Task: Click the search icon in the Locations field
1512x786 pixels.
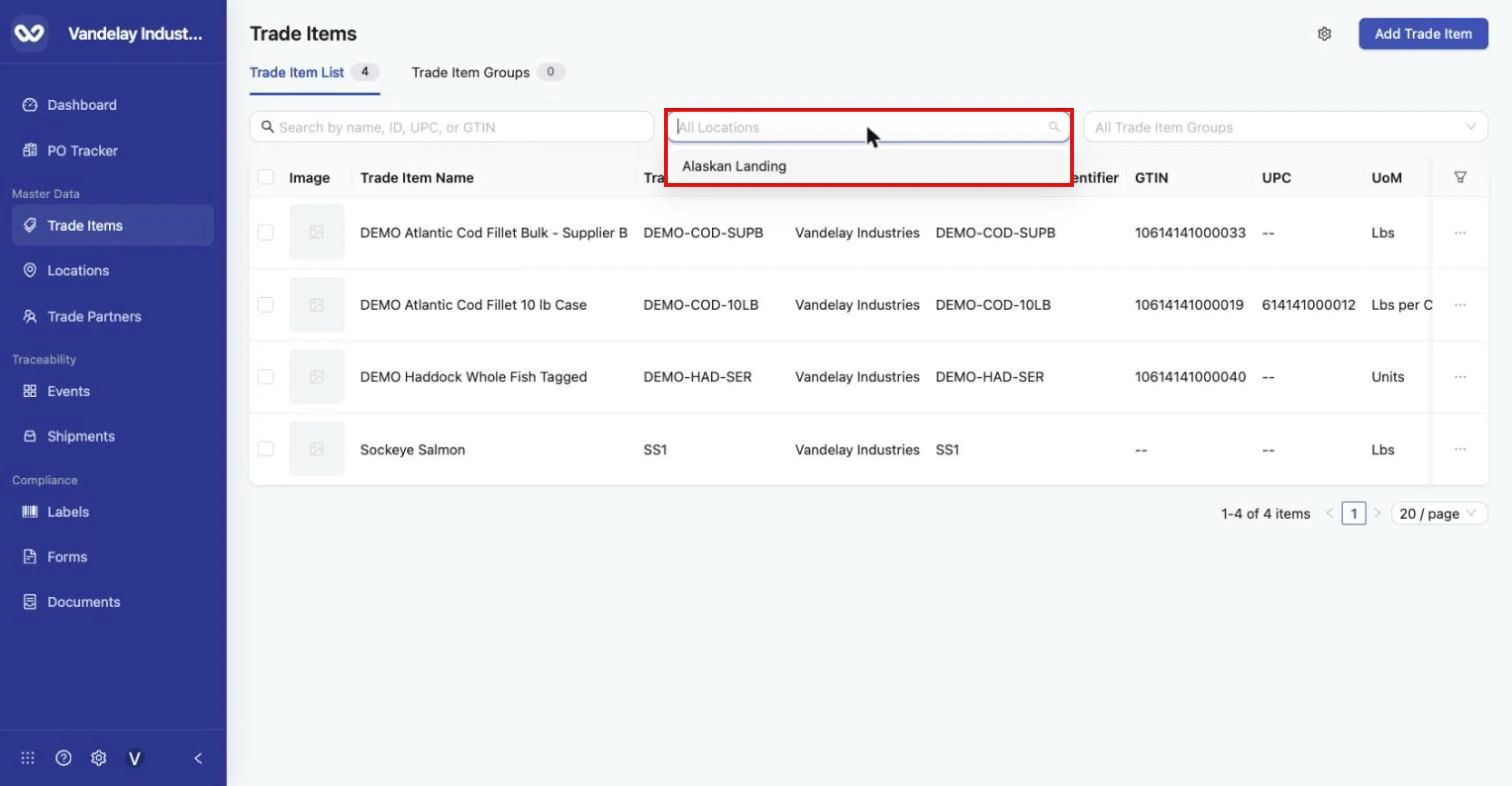Action: coord(1054,127)
